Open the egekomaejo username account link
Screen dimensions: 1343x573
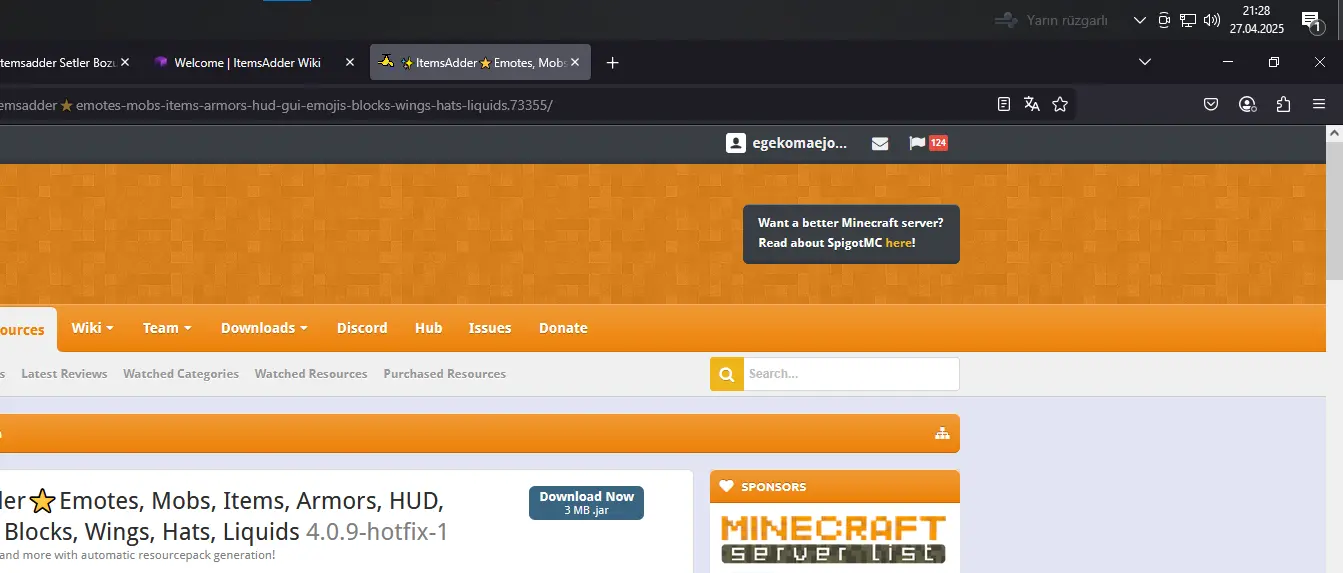coord(800,143)
